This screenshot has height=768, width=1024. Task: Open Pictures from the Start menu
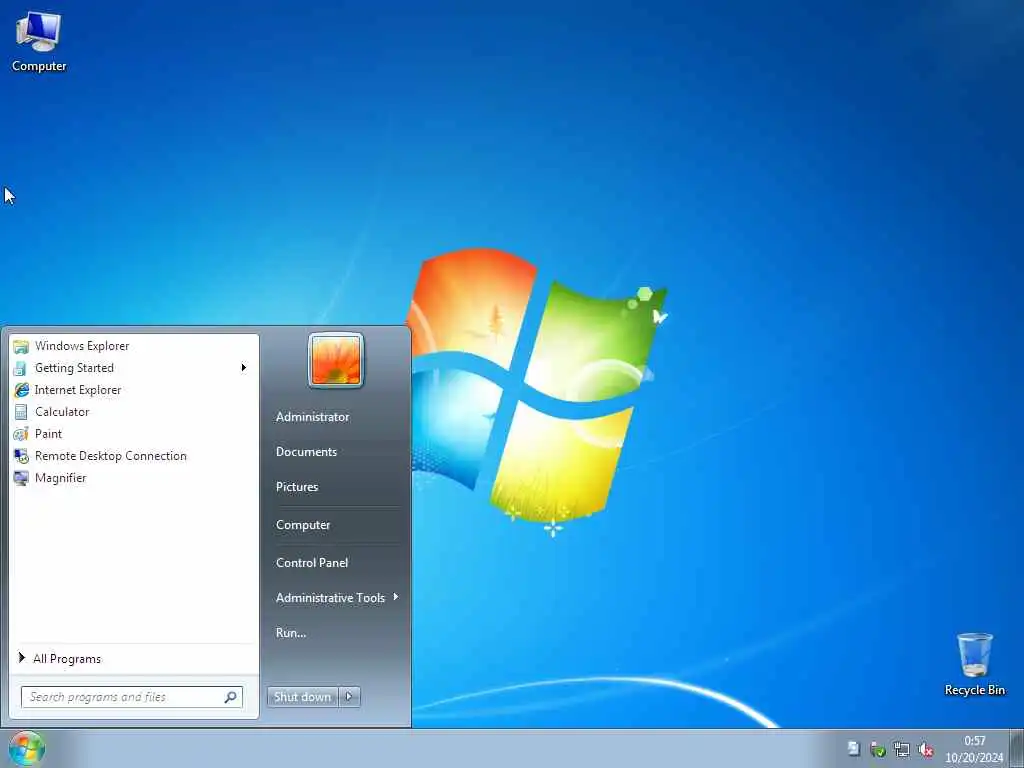point(297,487)
